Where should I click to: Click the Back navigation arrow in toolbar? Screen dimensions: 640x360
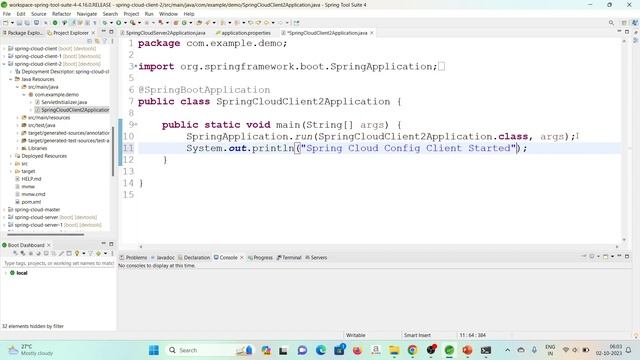267,23
